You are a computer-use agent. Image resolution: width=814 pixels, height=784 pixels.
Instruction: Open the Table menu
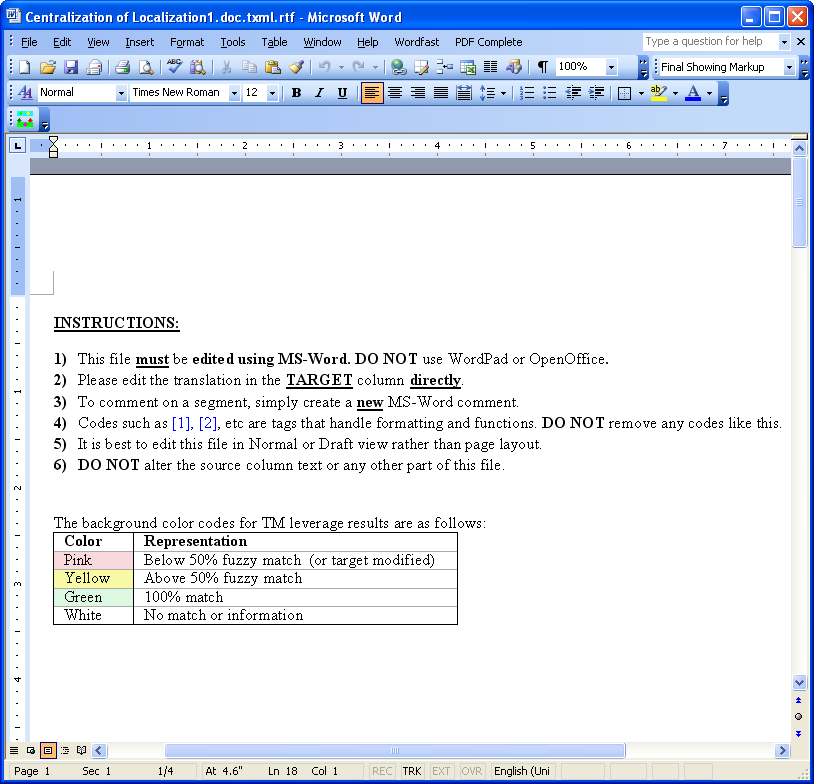pyautogui.click(x=274, y=42)
